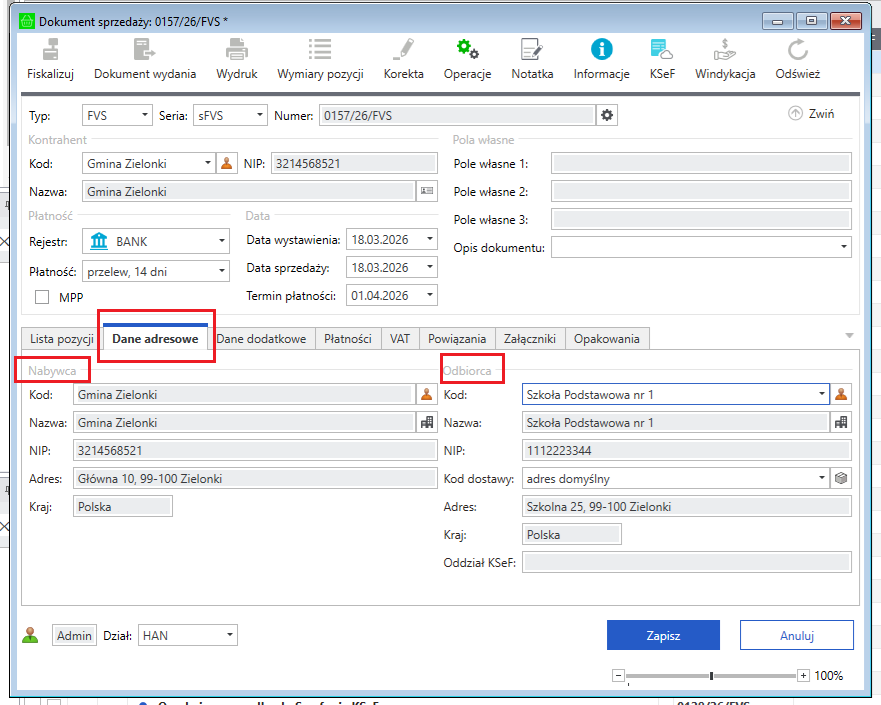
Task: Switch to the Lista pozycji tab
Action: (62, 339)
